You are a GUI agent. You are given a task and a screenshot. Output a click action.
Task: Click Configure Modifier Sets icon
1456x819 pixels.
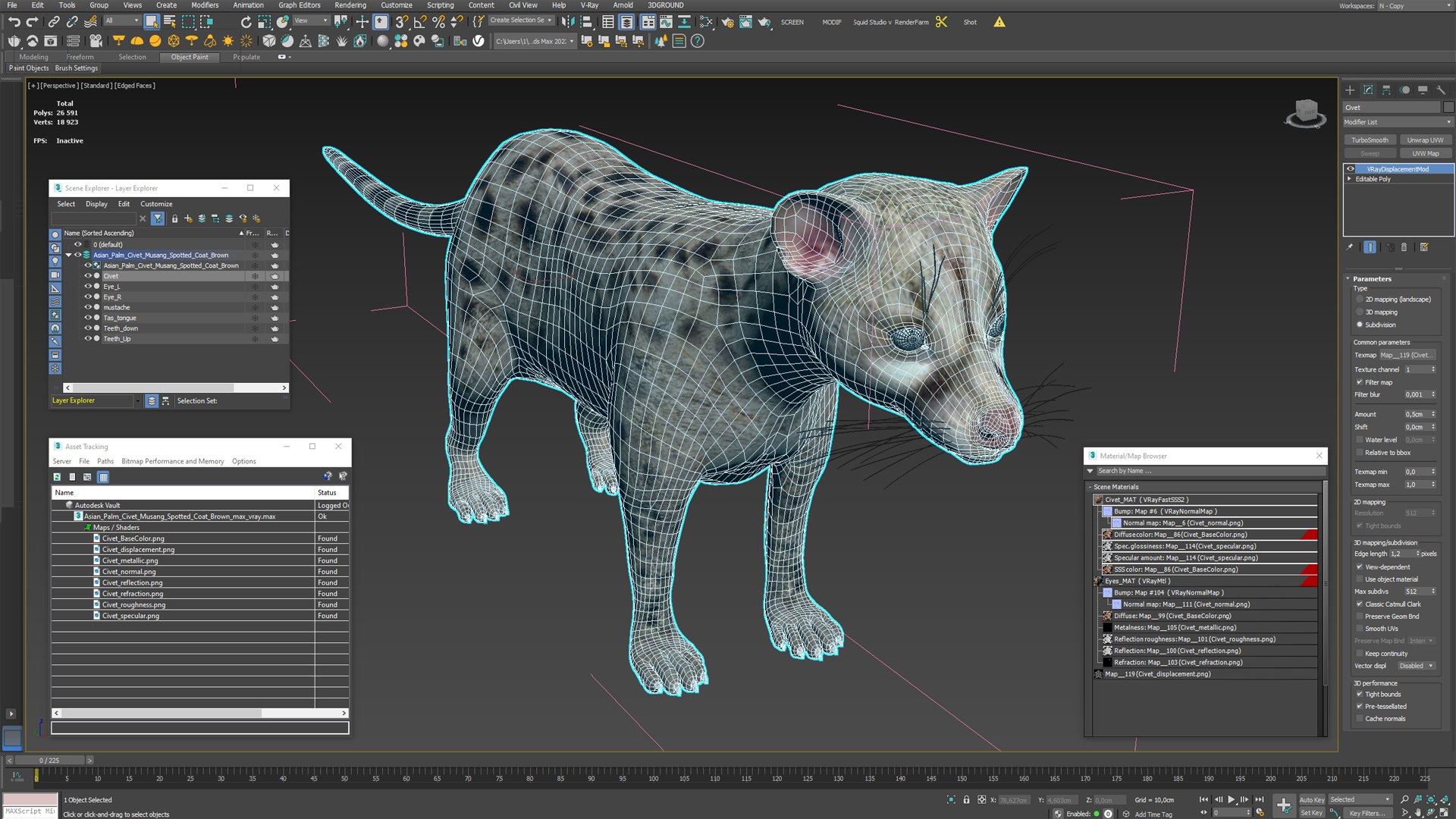(1424, 247)
